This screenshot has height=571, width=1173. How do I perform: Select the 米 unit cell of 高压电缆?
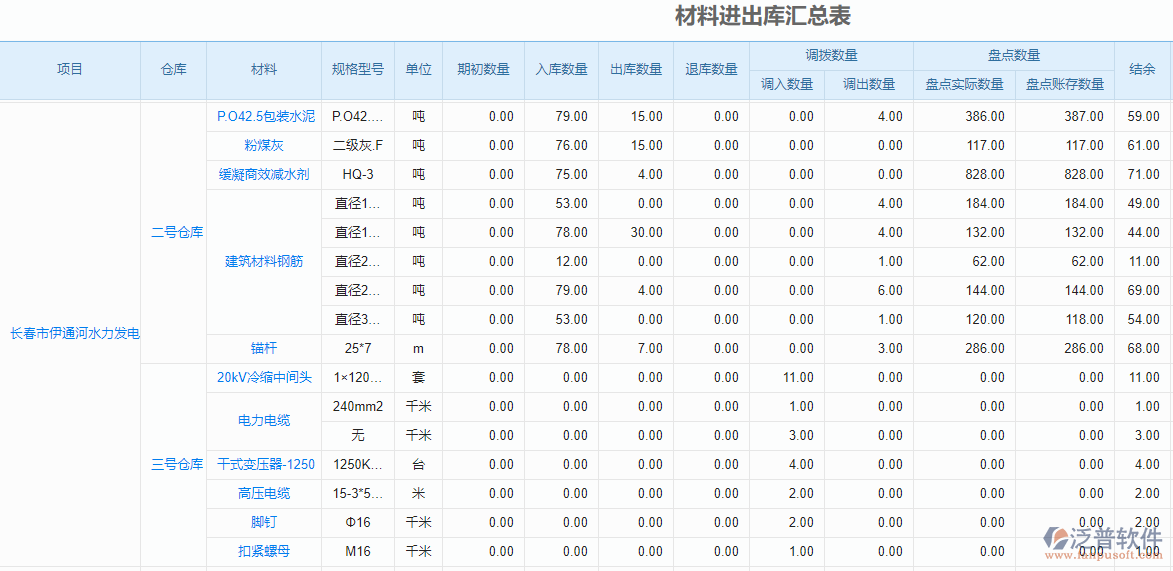click(x=419, y=493)
